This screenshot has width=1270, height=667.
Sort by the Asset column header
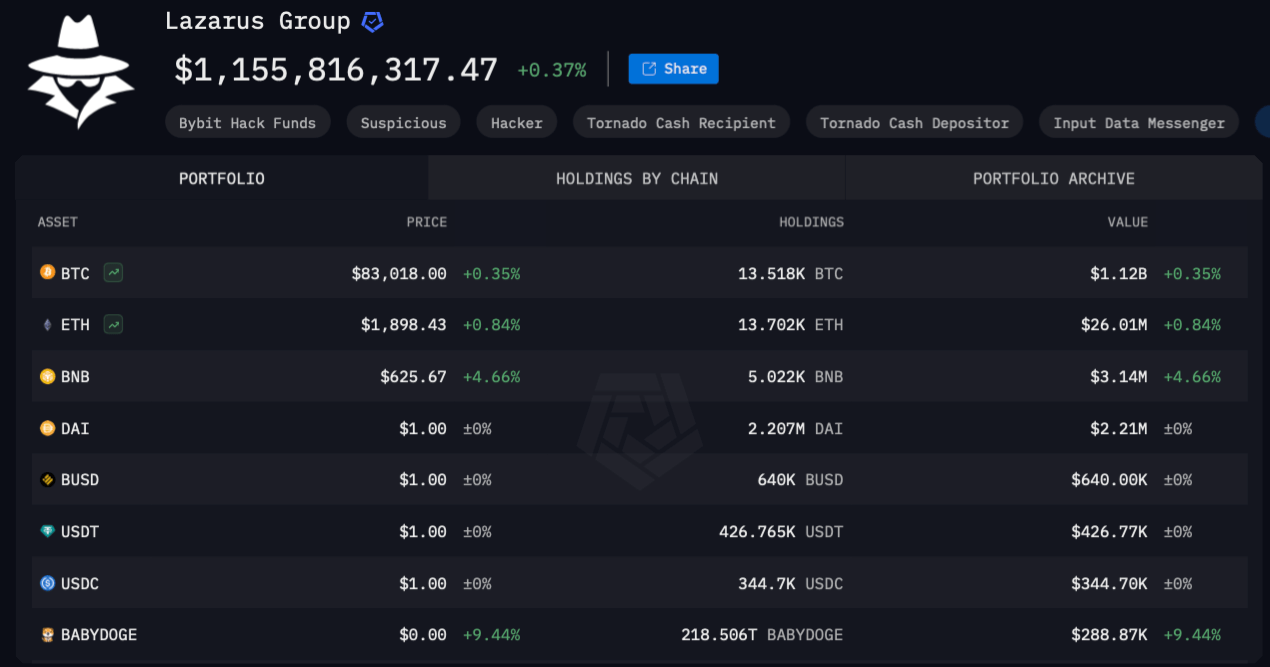58,222
